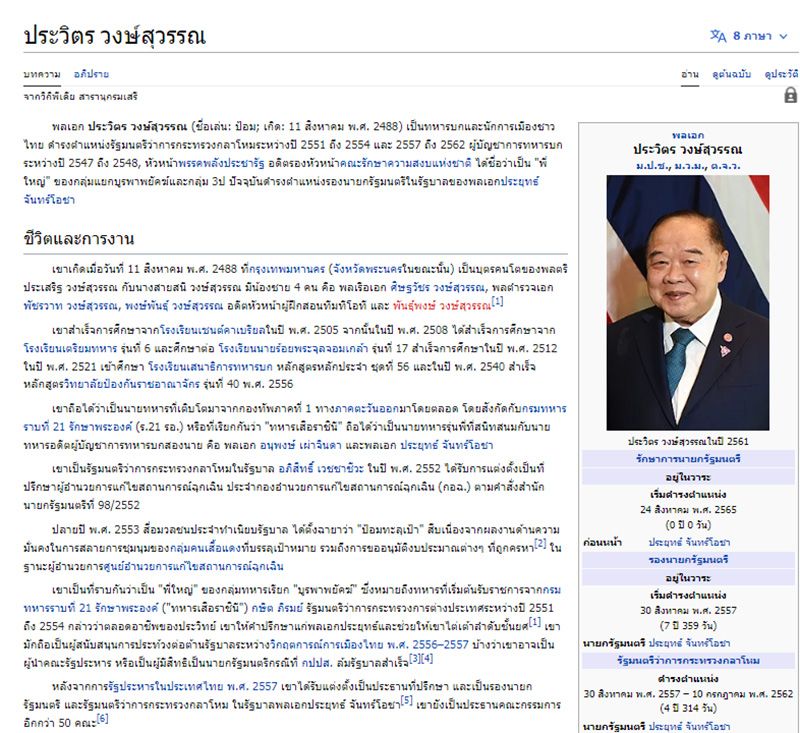Open the ดูต้นฉบับ view source tab
Image resolution: width=800 pixels, height=733 pixels.
pyautogui.click(x=732, y=74)
